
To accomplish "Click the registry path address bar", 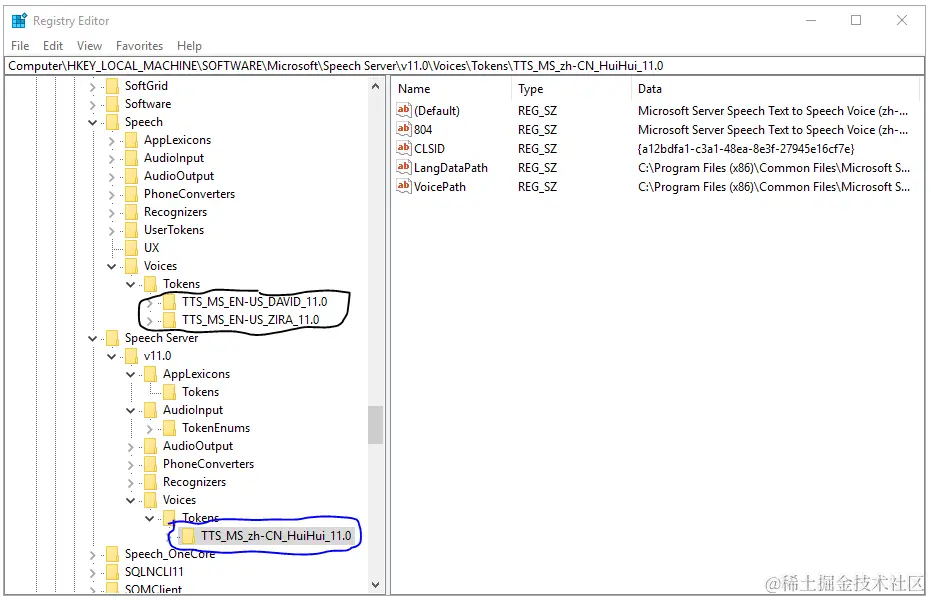I will tap(464, 66).
